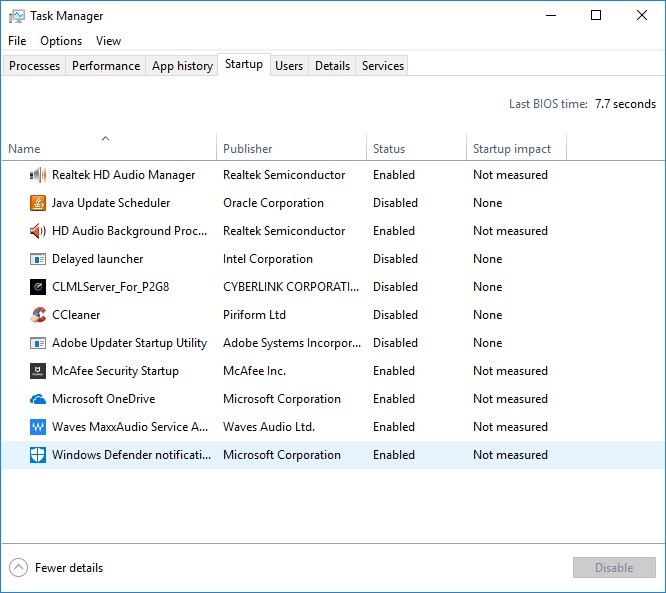The height and width of the screenshot is (593, 666).
Task: Click Enabled status in Microsoft OneDrive row
Action: point(394,399)
